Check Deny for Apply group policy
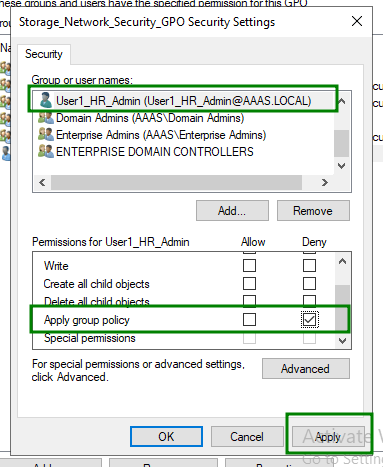Image resolution: width=383 pixels, height=467 pixels. coord(309,320)
